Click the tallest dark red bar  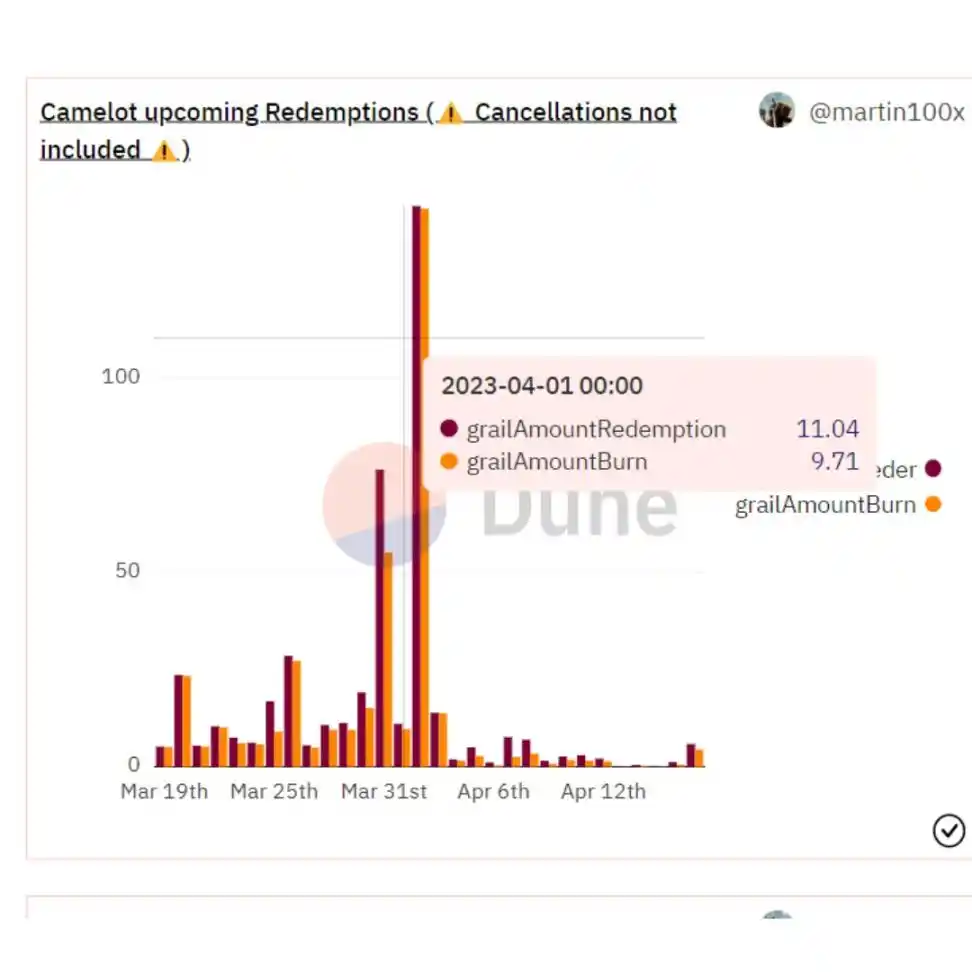(416, 487)
